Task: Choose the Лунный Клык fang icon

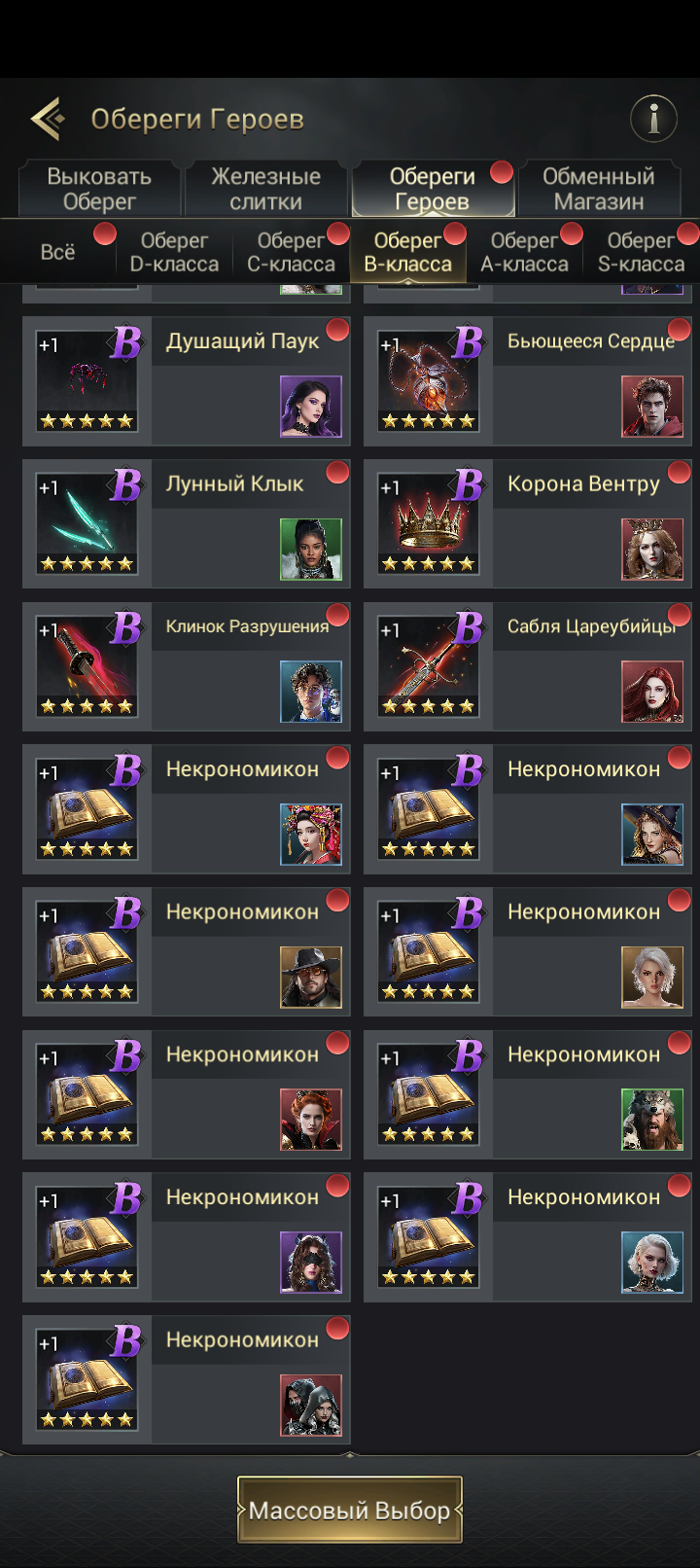Action: pyautogui.click(x=87, y=523)
